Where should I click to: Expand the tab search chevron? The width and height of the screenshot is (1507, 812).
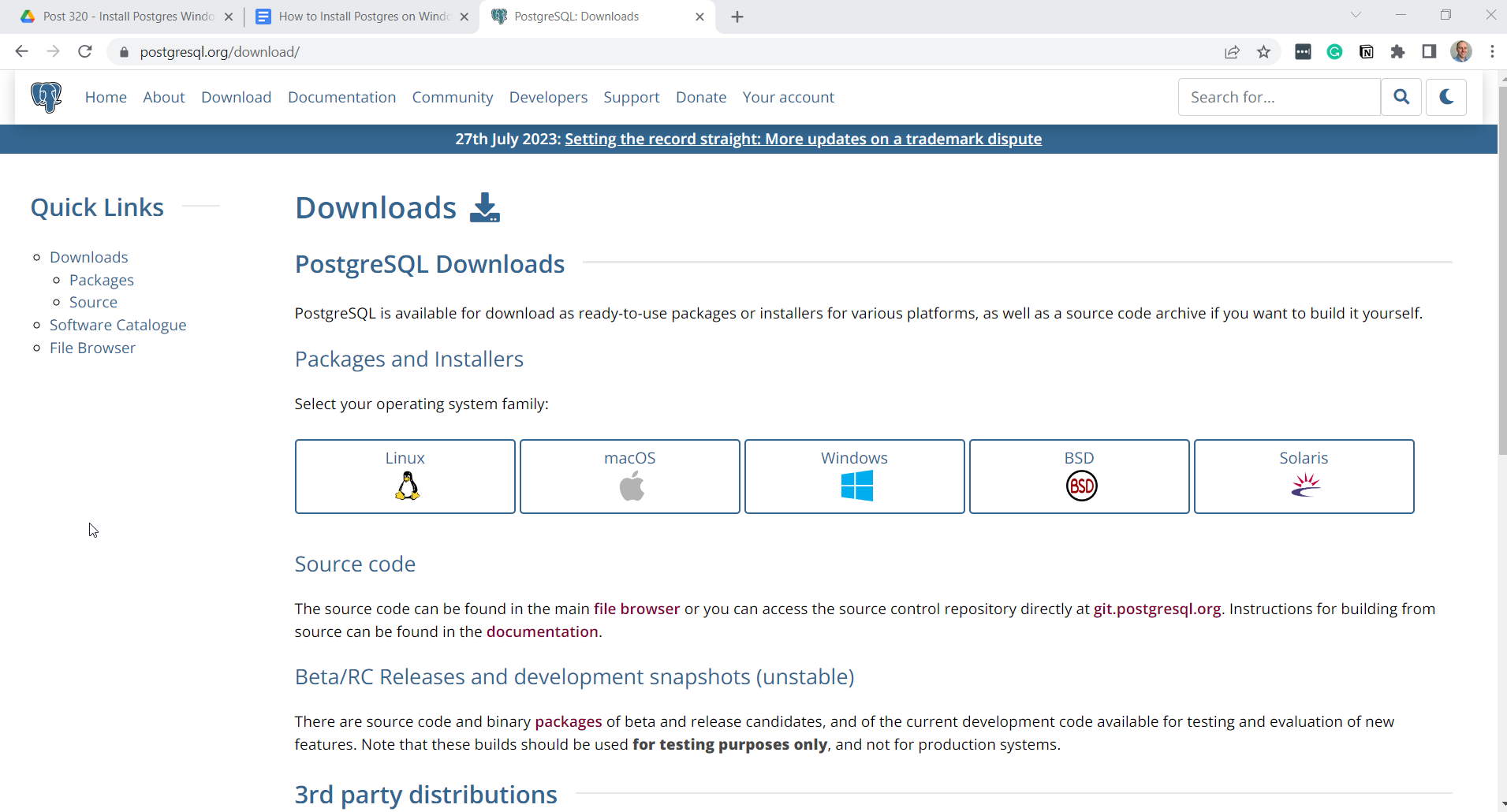pyautogui.click(x=1356, y=15)
